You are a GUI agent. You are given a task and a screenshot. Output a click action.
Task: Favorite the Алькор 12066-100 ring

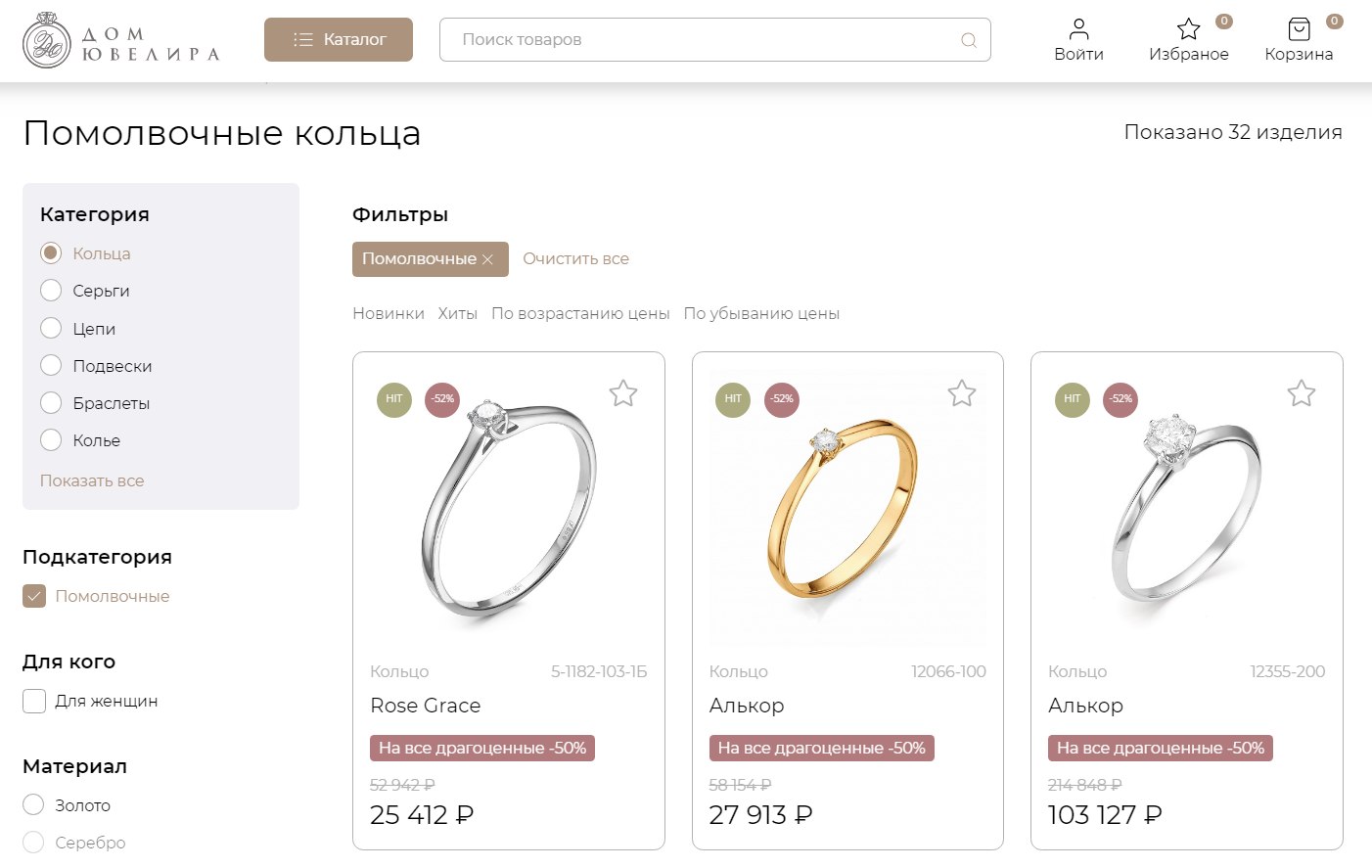point(962,393)
